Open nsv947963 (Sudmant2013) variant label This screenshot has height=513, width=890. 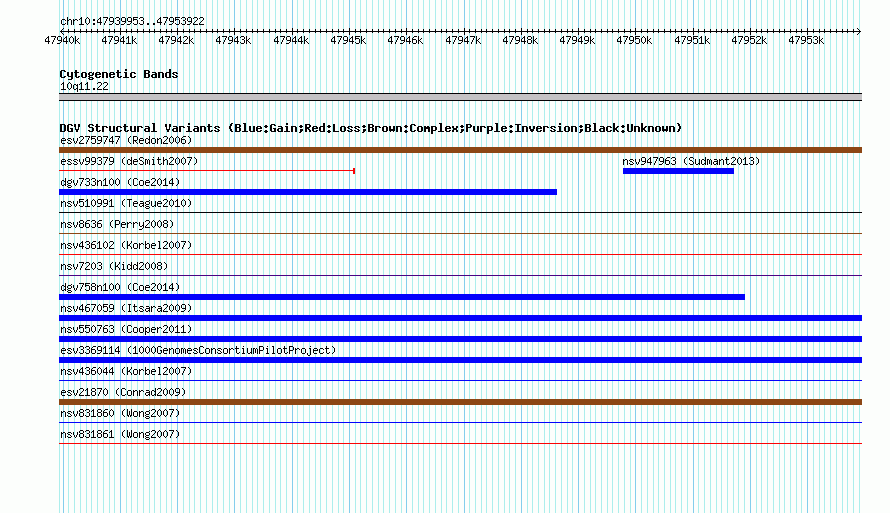(x=691, y=161)
